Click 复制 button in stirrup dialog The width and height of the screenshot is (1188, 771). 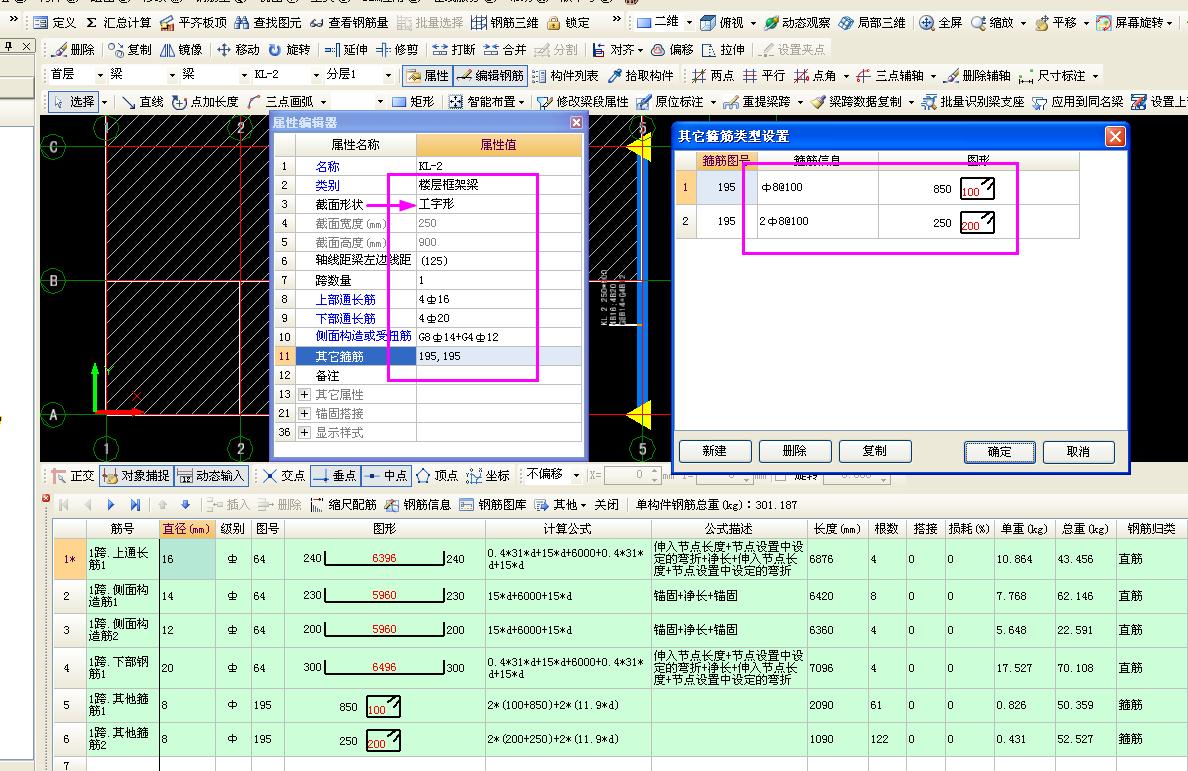point(874,451)
